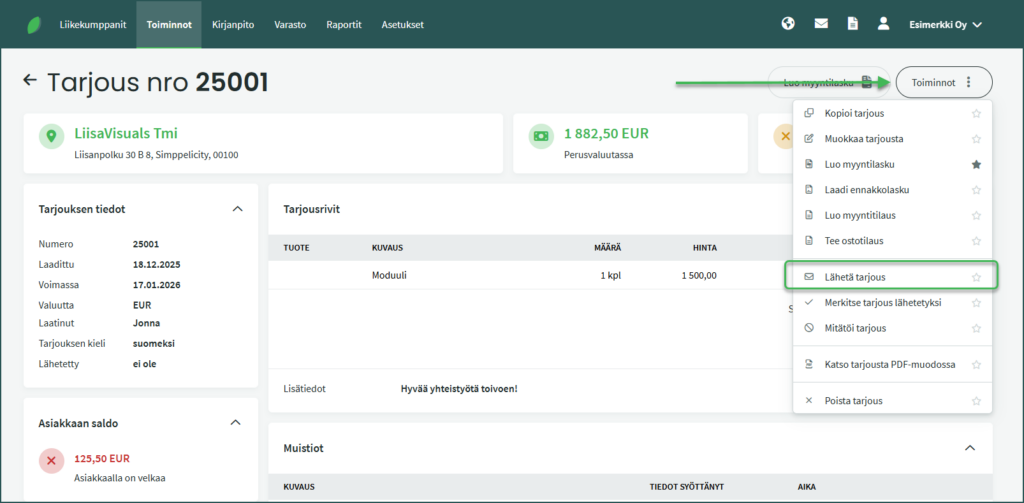1024x503 pixels.
Task: Collapse the Muistiot section
Action: tap(969, 448)
